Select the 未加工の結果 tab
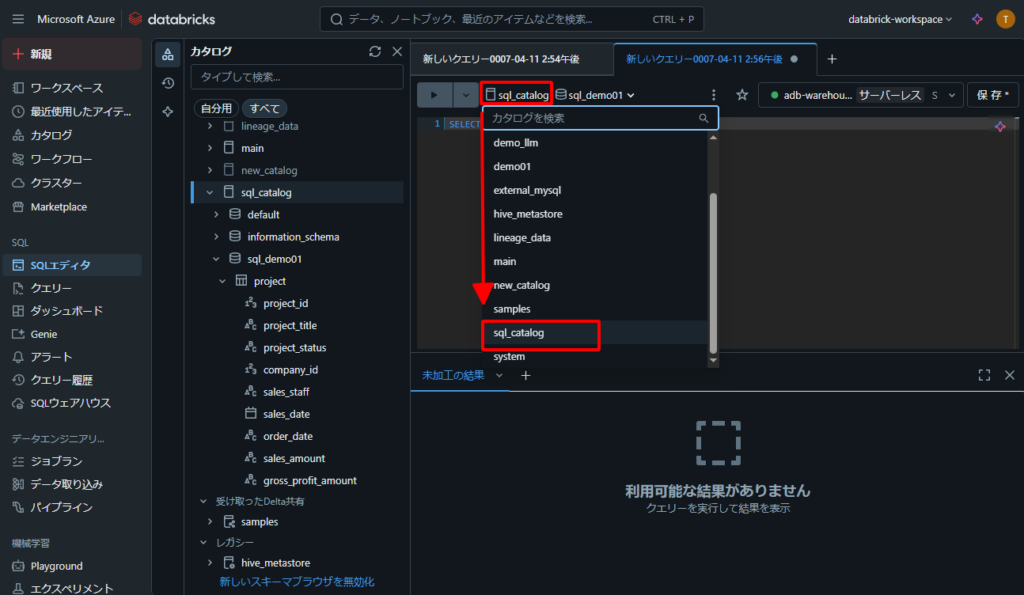1024x595 pixels. [x=453, y=375]
